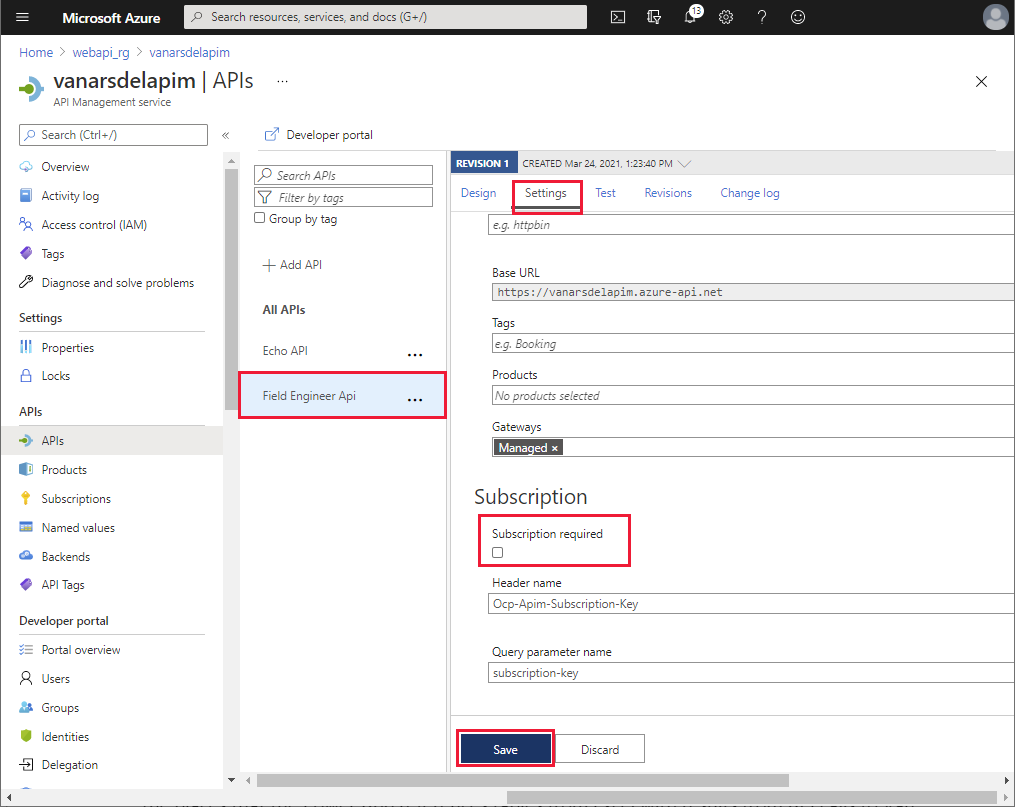Save the API settings

(x=505, y=749)
